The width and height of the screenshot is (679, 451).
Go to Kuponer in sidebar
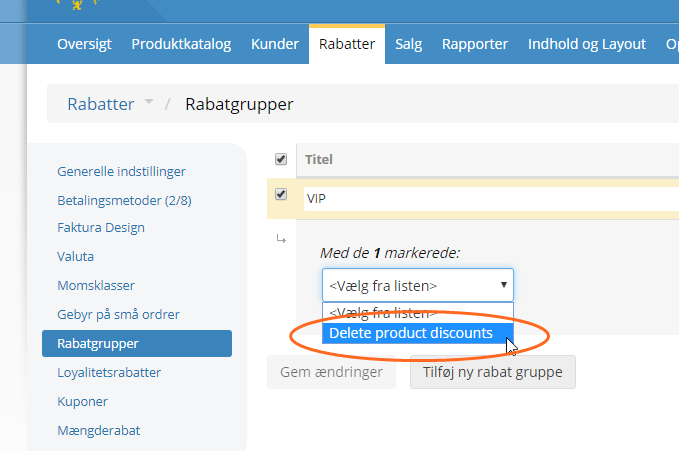click(x=82, y=402)
